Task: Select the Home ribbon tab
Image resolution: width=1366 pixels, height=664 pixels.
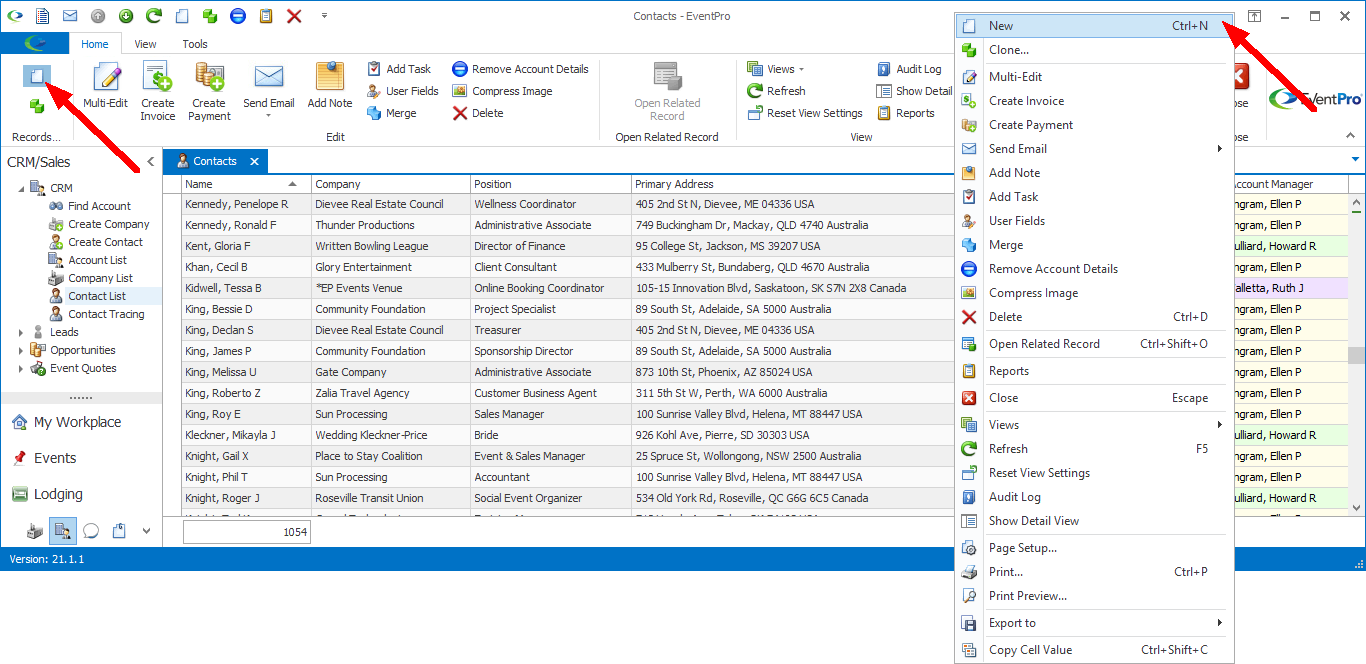Action: (95, 44)
